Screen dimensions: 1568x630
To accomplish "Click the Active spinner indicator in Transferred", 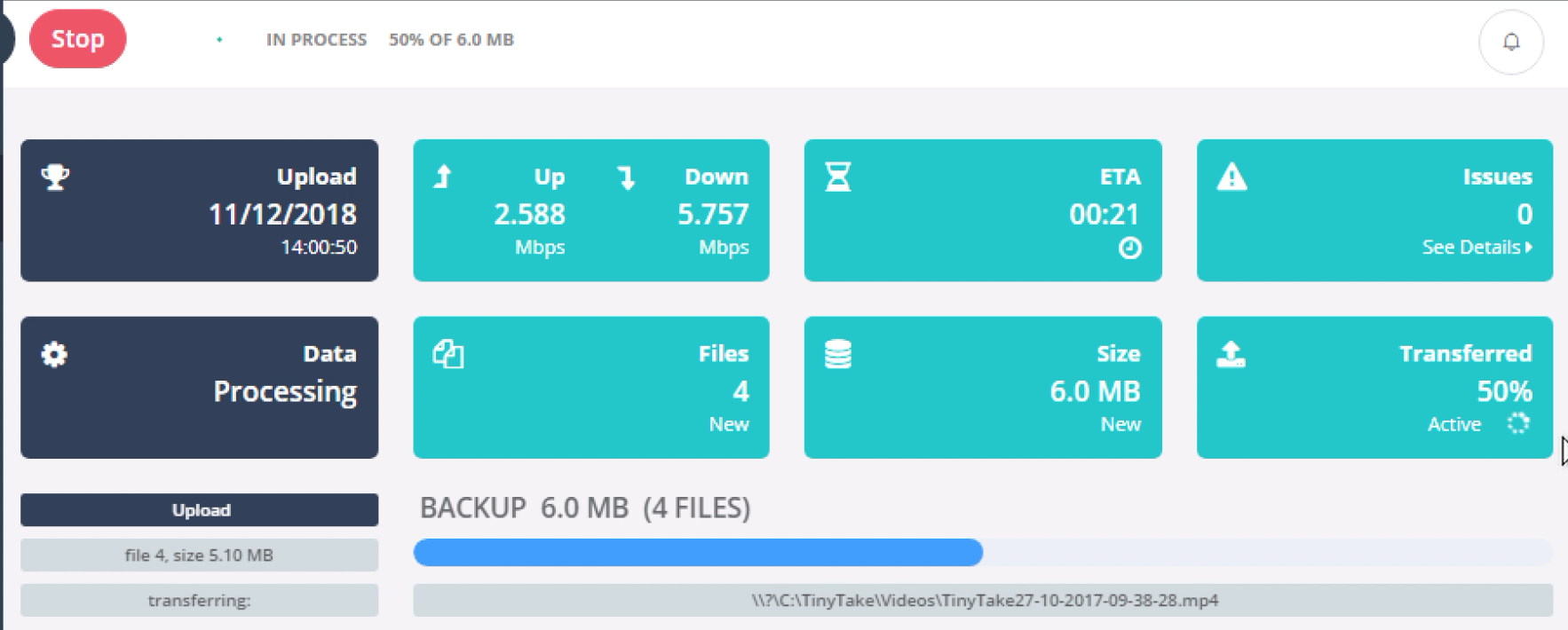I will pyautogui.click(x=1518, y=423).
